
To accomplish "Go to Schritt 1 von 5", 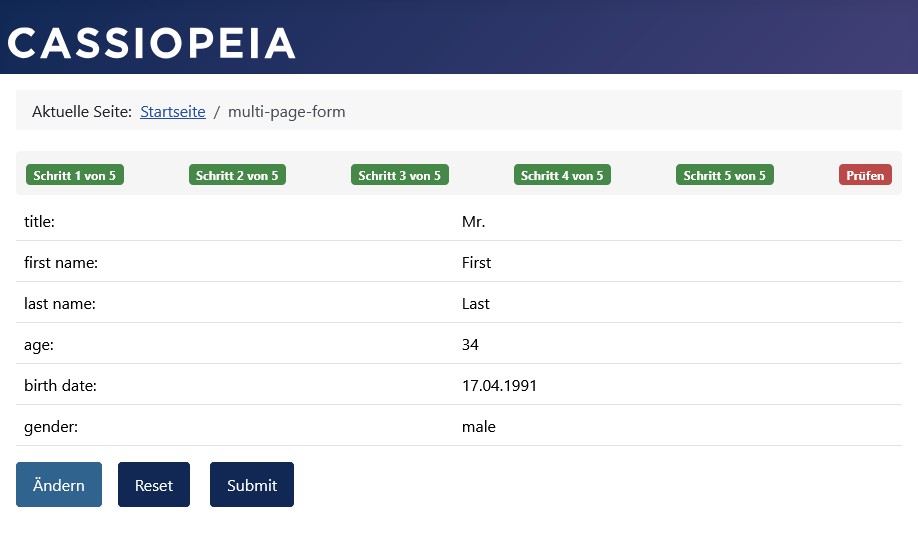I will [75, 175].
